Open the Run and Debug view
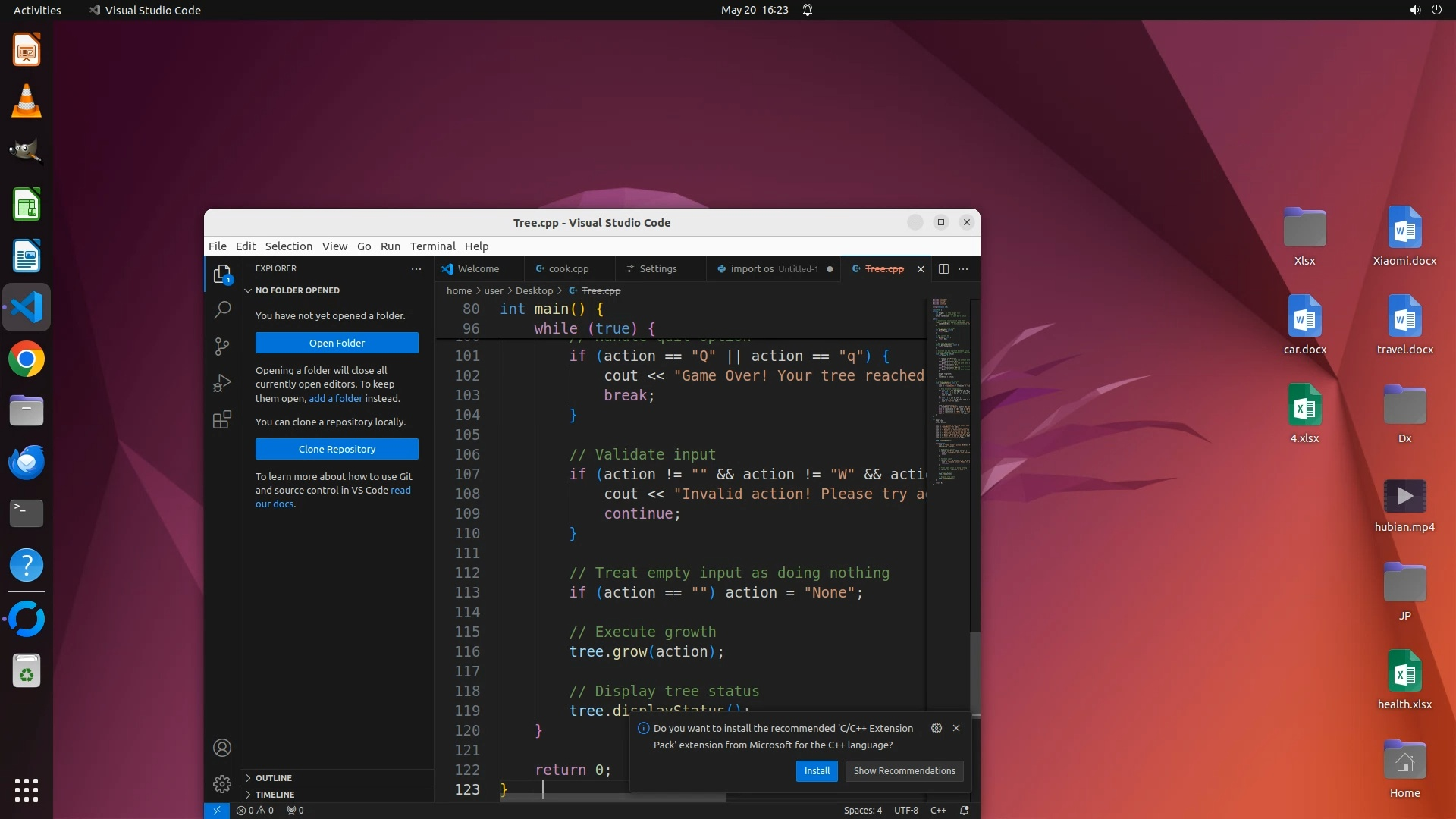Image resolution: width=1456 pixels, height=819 pixels. coord(221,383)
